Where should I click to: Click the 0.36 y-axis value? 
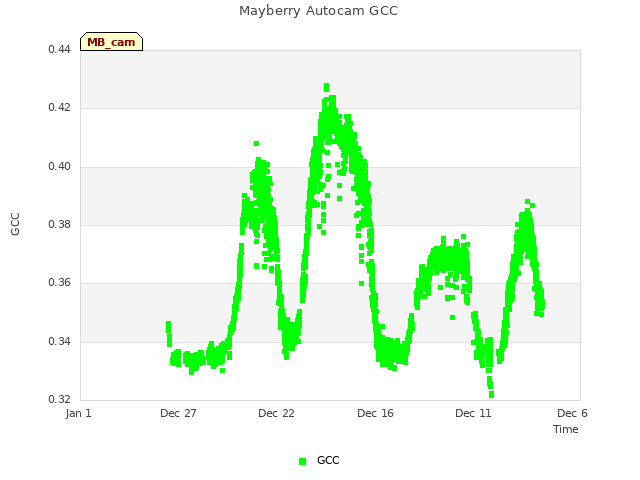pos(60,282)
